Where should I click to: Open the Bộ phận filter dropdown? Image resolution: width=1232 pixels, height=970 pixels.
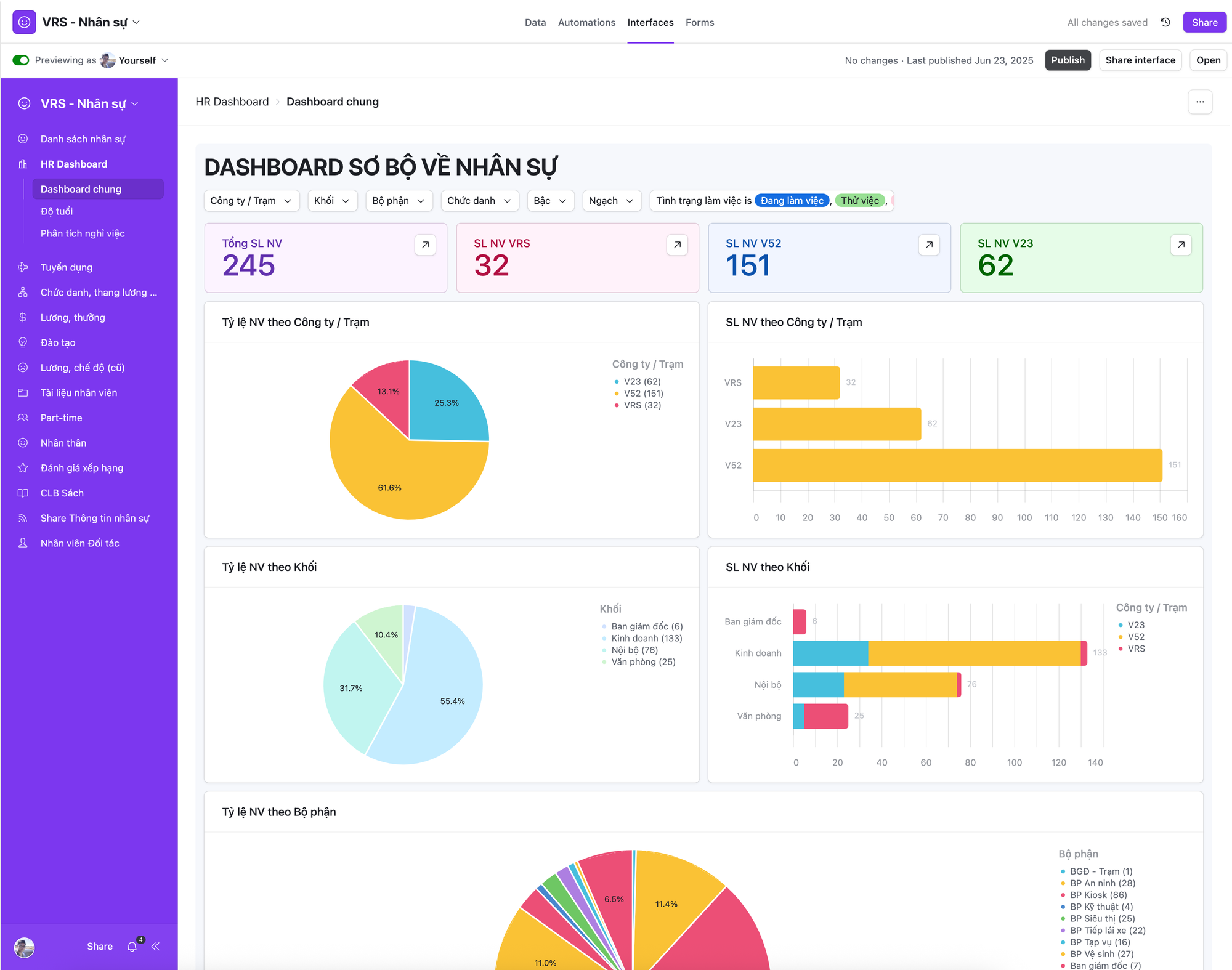pos(399,201)
